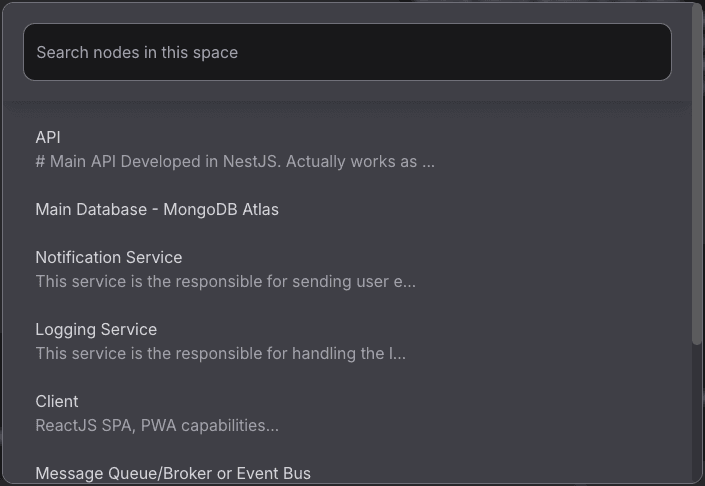Choose the Logging Service node
The width and height of the screenshot is (705, 486).
tap(347, 341)
